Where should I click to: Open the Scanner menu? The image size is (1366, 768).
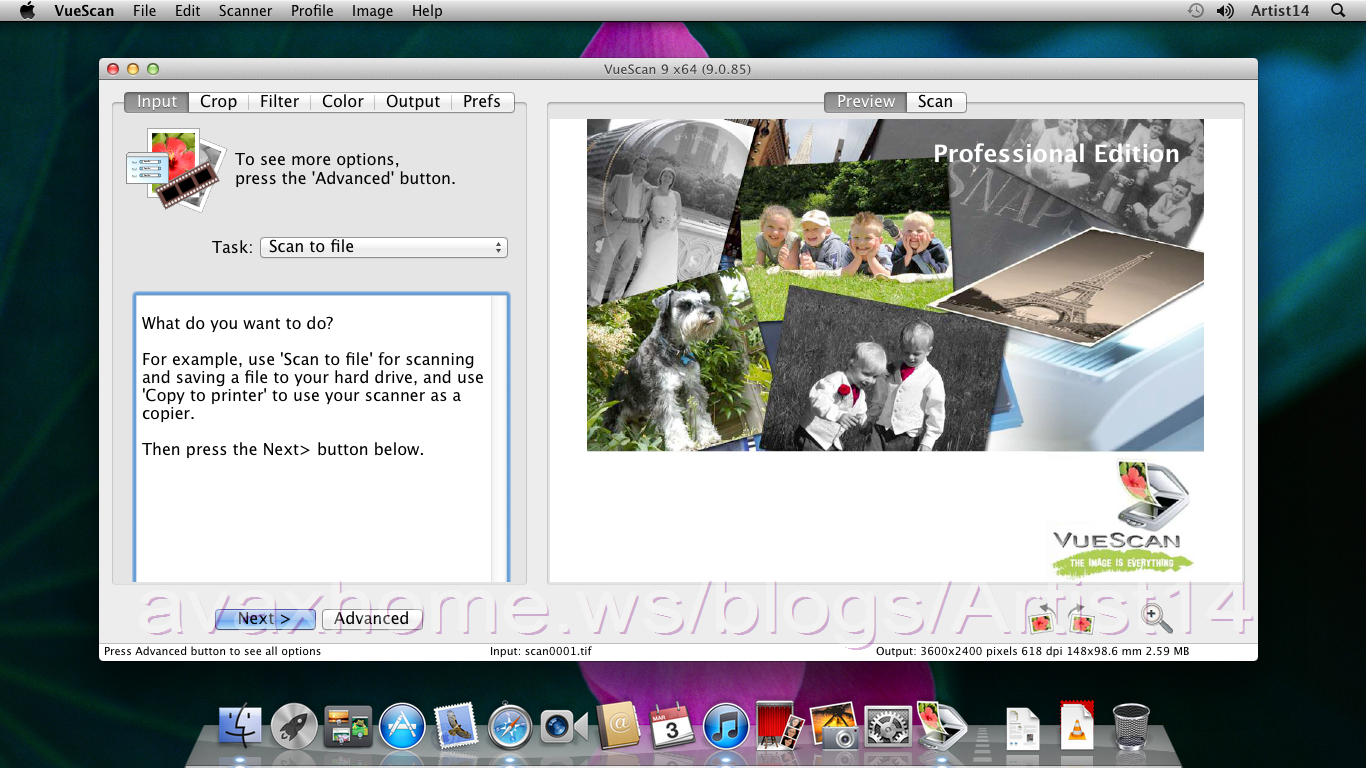point(245,11)
